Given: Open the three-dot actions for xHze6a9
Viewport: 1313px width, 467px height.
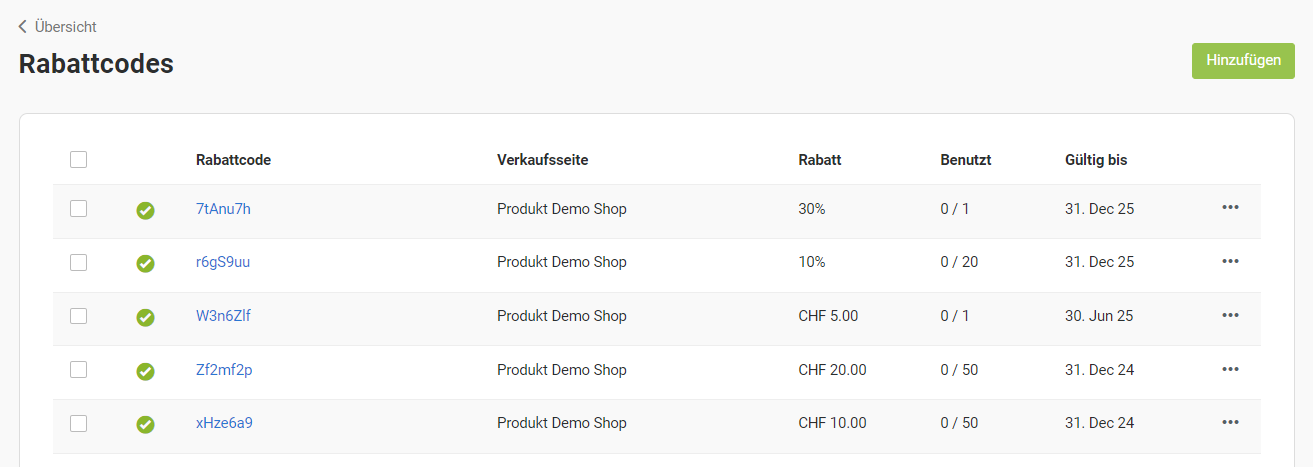Looking at the screenshot, I should click(1230, 422).
